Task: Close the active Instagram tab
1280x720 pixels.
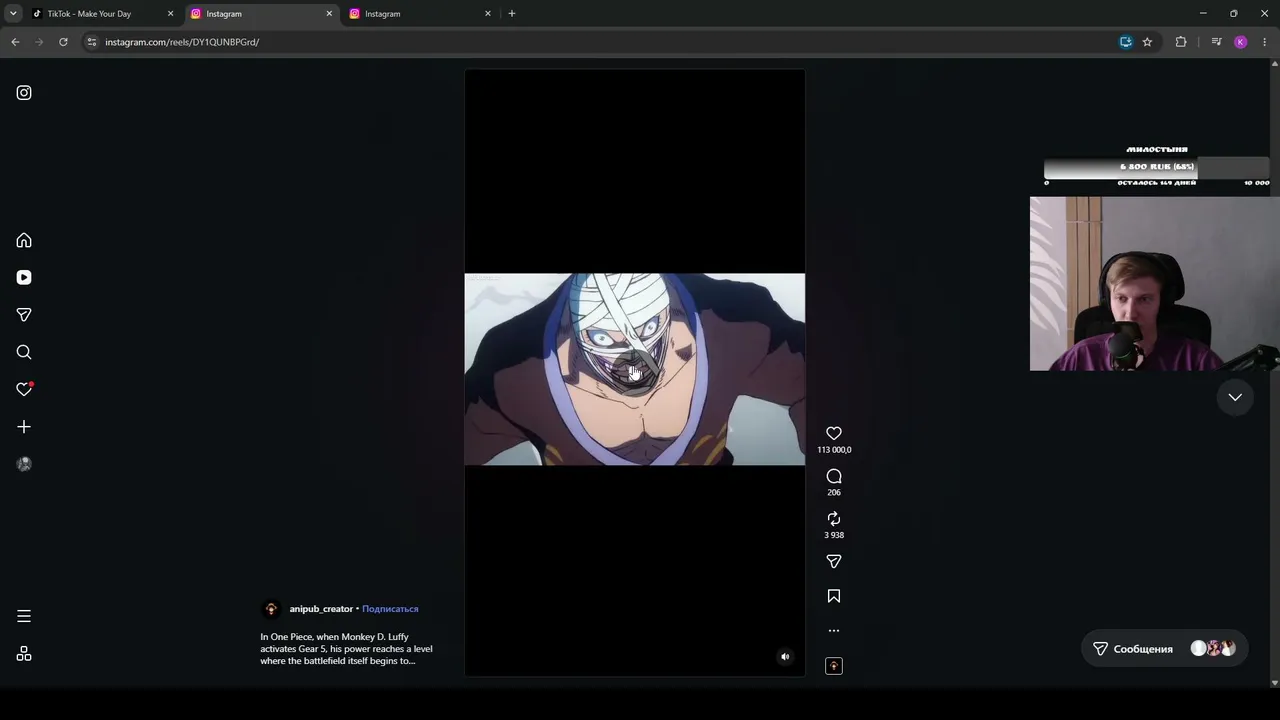Action: tap(329, 14)
